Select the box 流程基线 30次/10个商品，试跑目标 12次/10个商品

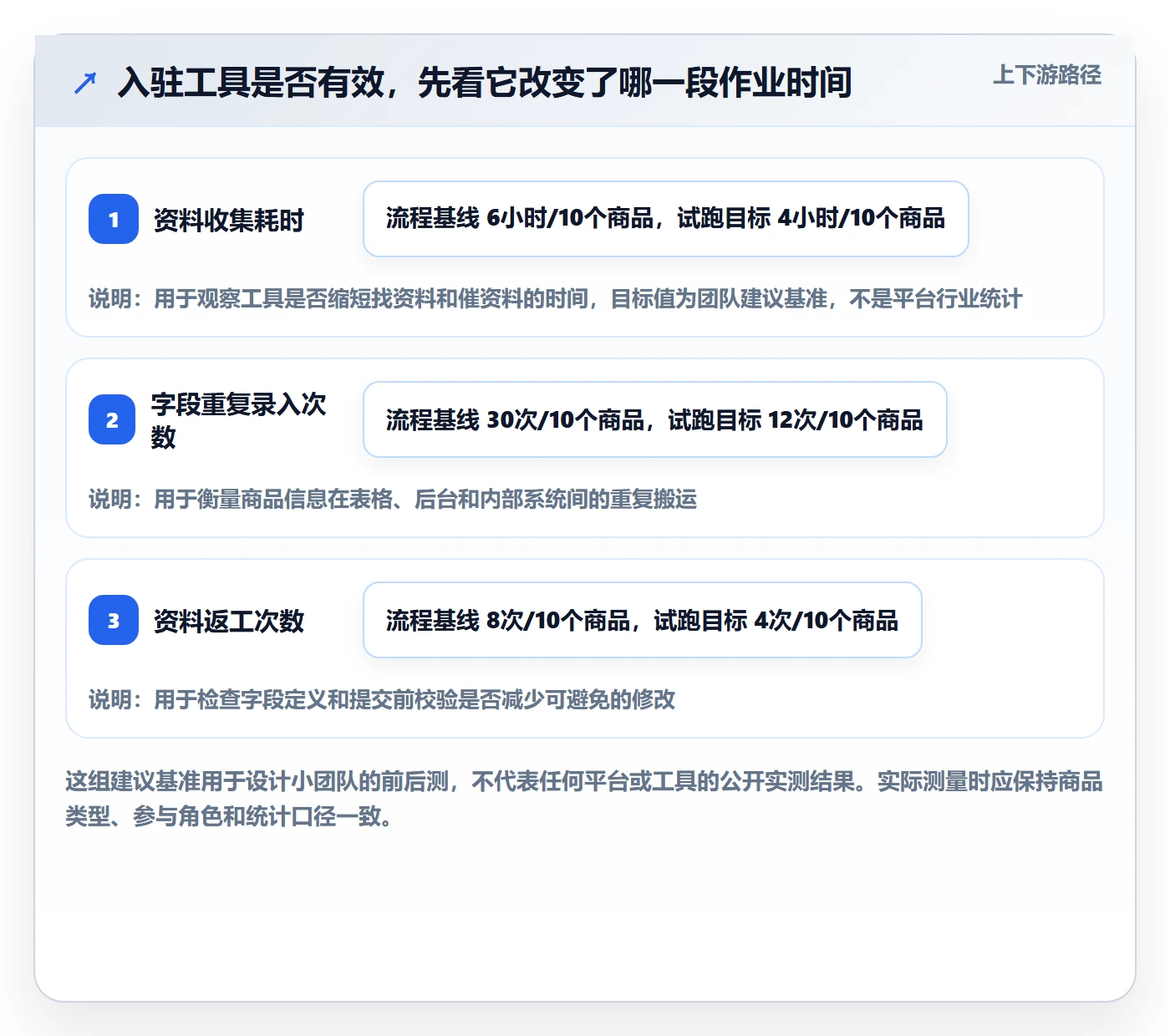(x=655, y=419)
